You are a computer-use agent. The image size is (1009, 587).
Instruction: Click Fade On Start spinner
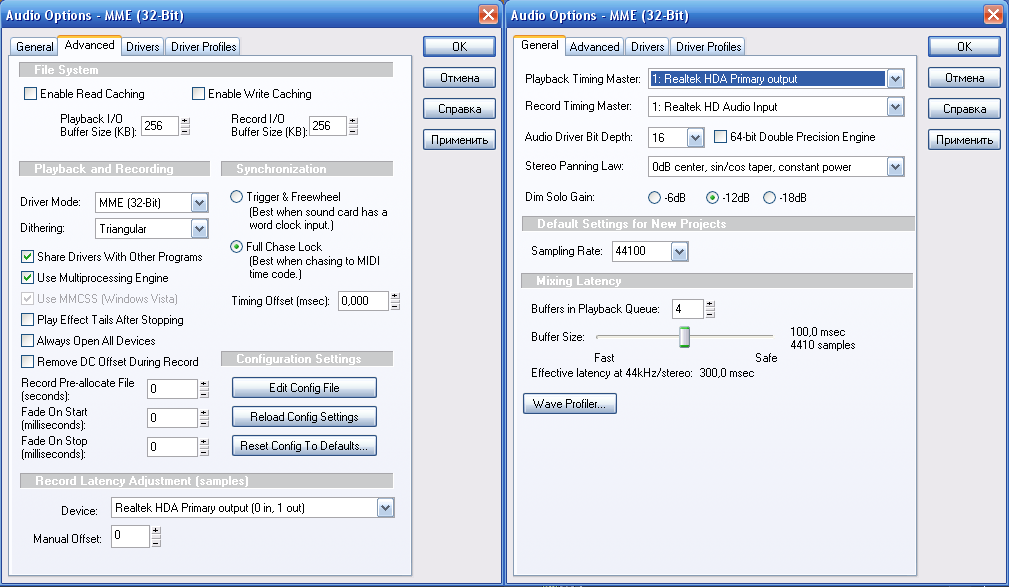coord(204,418)
